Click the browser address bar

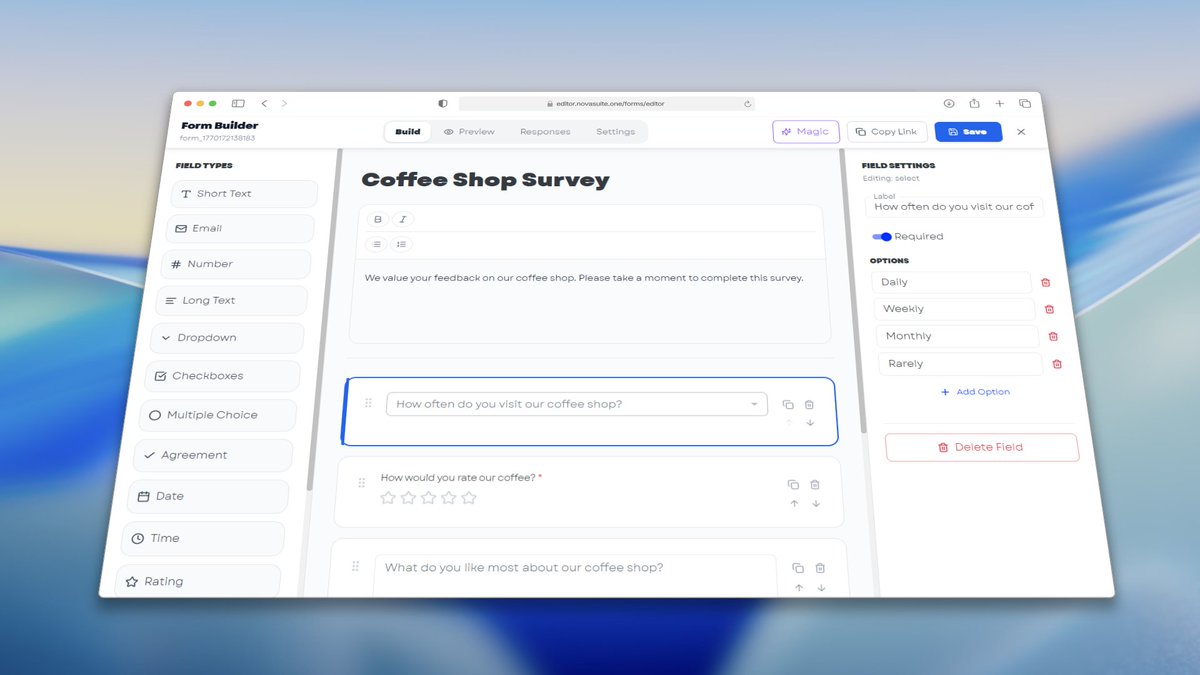pos(606,103)
